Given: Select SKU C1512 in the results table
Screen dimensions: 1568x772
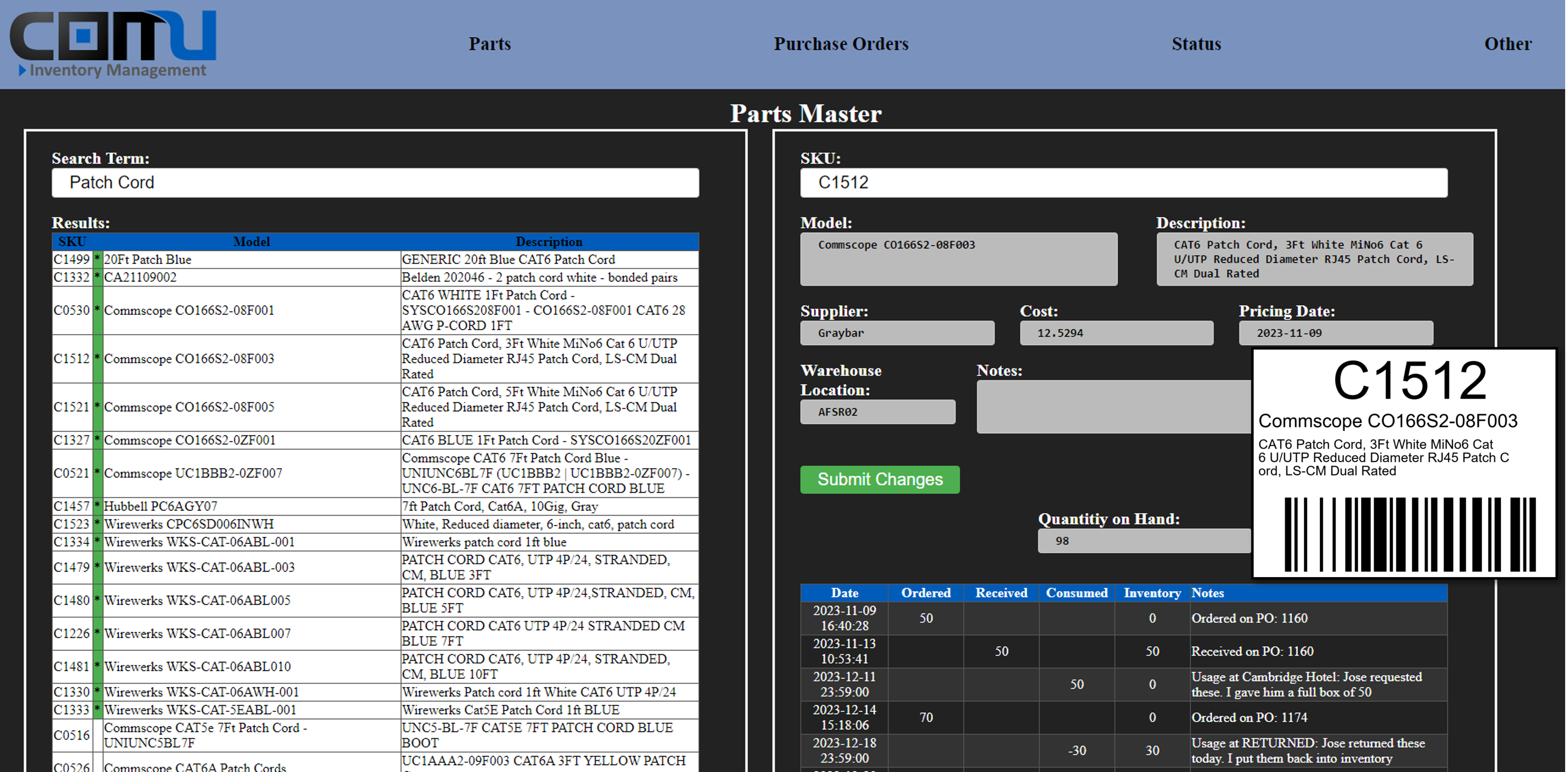Looking at the screenshot, I should point(72,358).
